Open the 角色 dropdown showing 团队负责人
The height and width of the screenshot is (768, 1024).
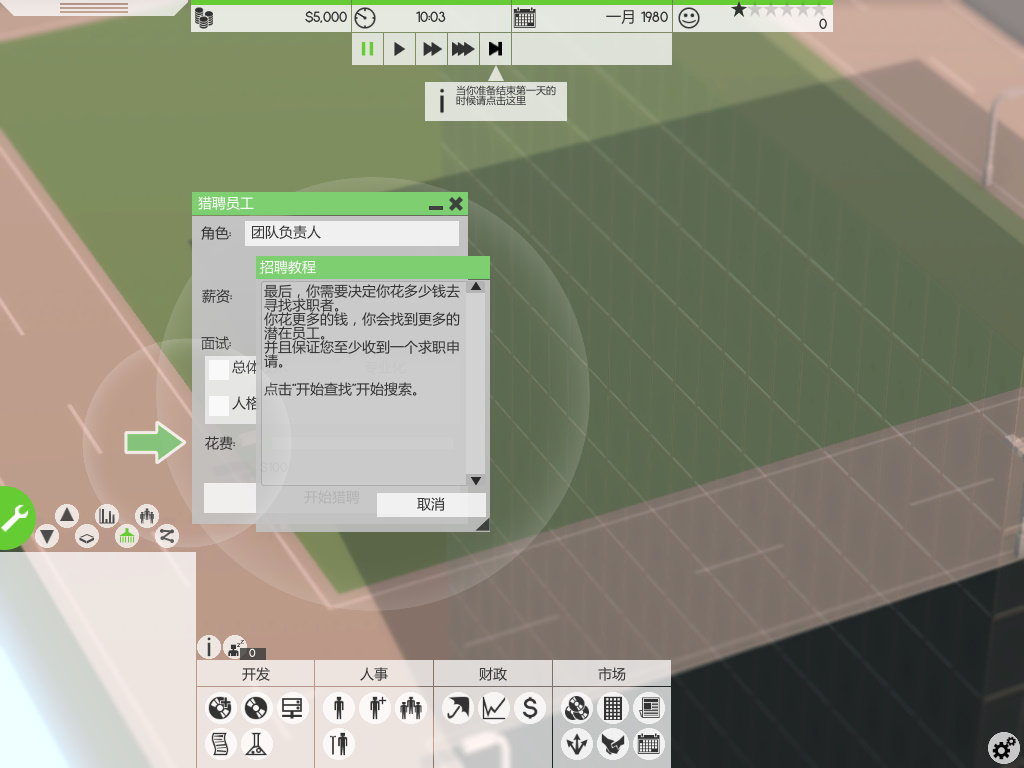tap(352, 233)
